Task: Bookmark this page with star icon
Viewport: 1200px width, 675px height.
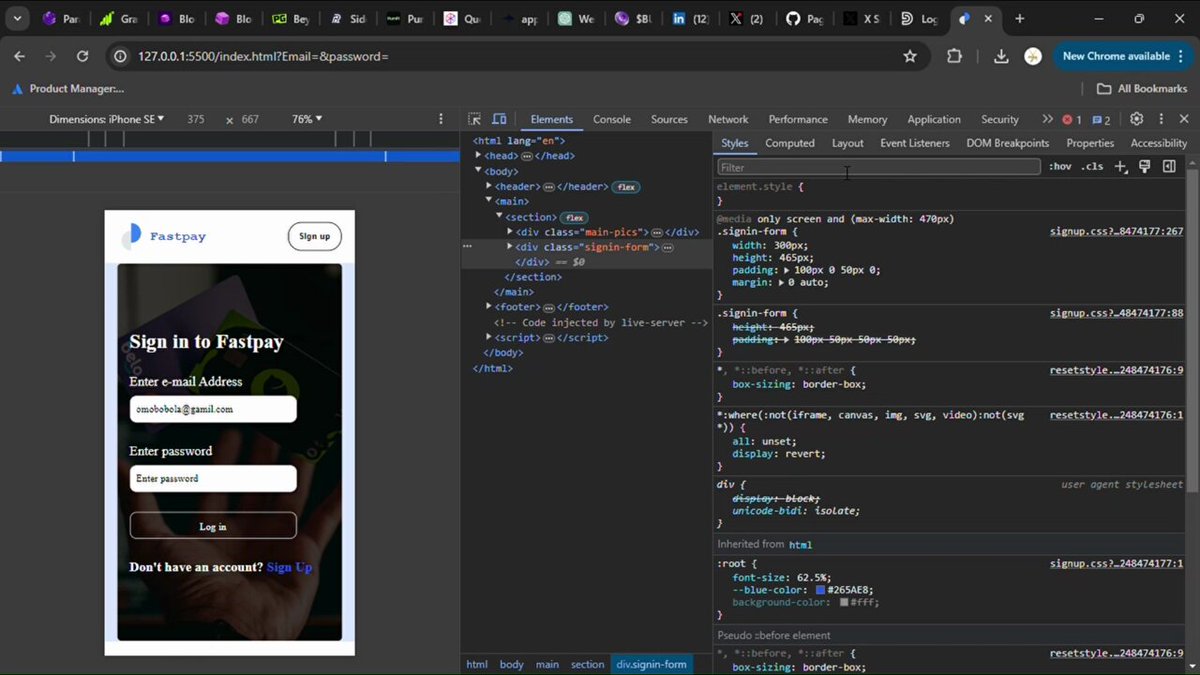Action: coord(910,56)
